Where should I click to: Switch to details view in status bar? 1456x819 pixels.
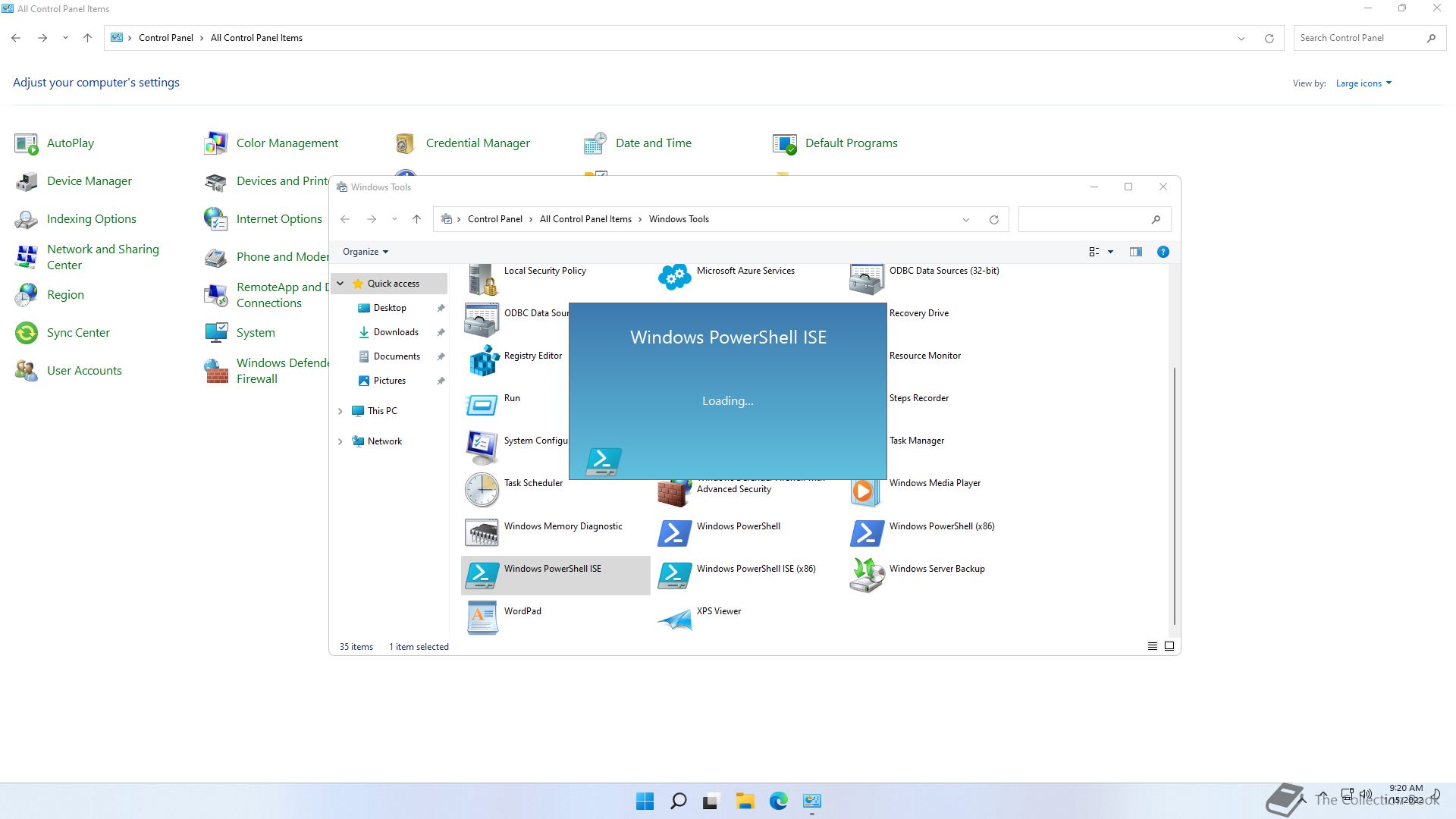tap(1152, 646)
